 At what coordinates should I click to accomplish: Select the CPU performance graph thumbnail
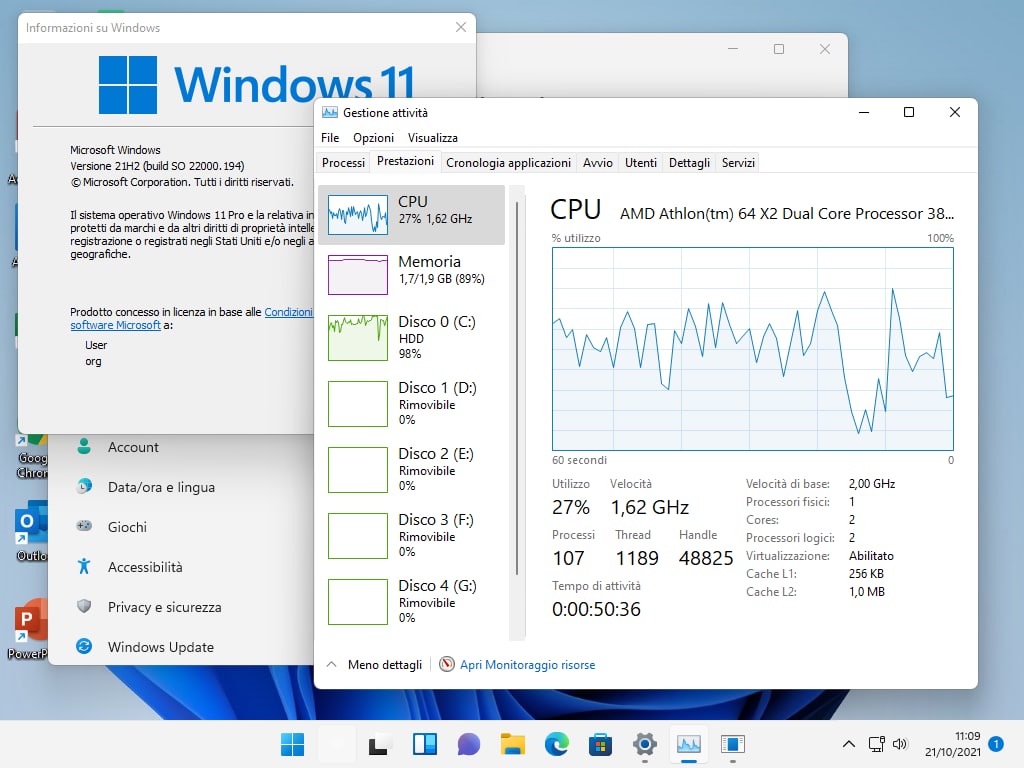pos(357,215)
